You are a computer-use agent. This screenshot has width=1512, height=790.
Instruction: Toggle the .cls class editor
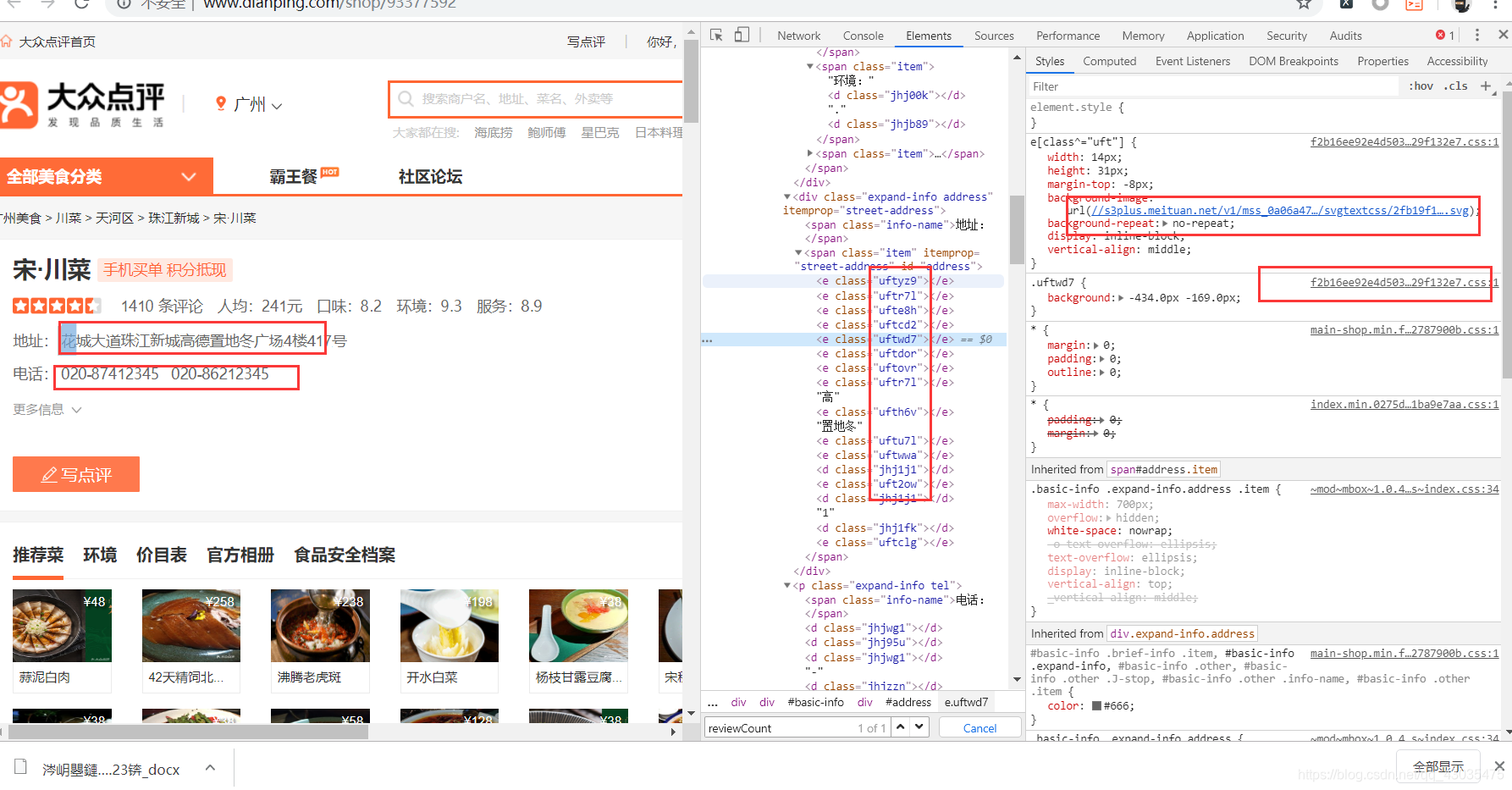click(1456, 86)
